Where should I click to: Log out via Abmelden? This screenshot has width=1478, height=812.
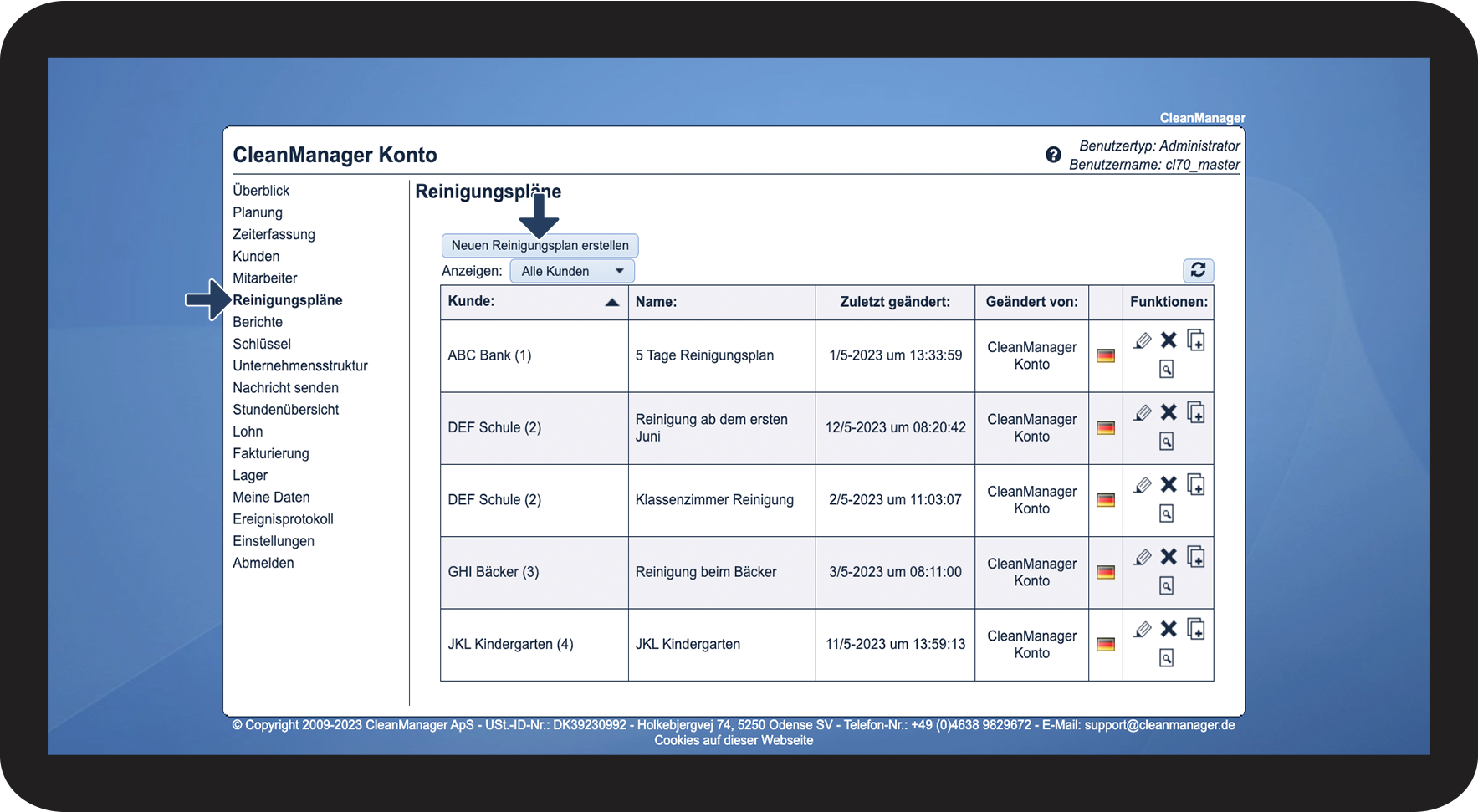pos(263,563)
